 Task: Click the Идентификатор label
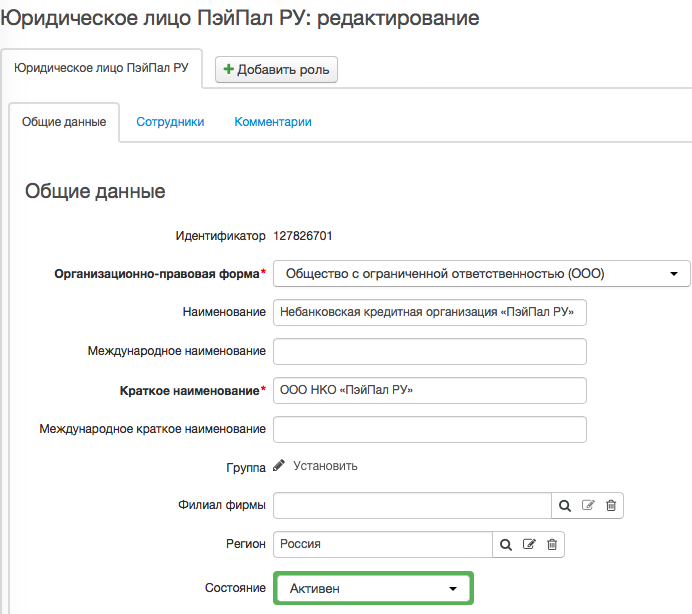[x=220, y=236]
